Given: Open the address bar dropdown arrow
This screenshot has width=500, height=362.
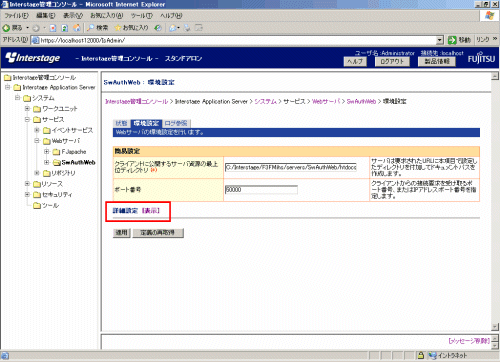Looking at the screenshot, I should 440,40.
